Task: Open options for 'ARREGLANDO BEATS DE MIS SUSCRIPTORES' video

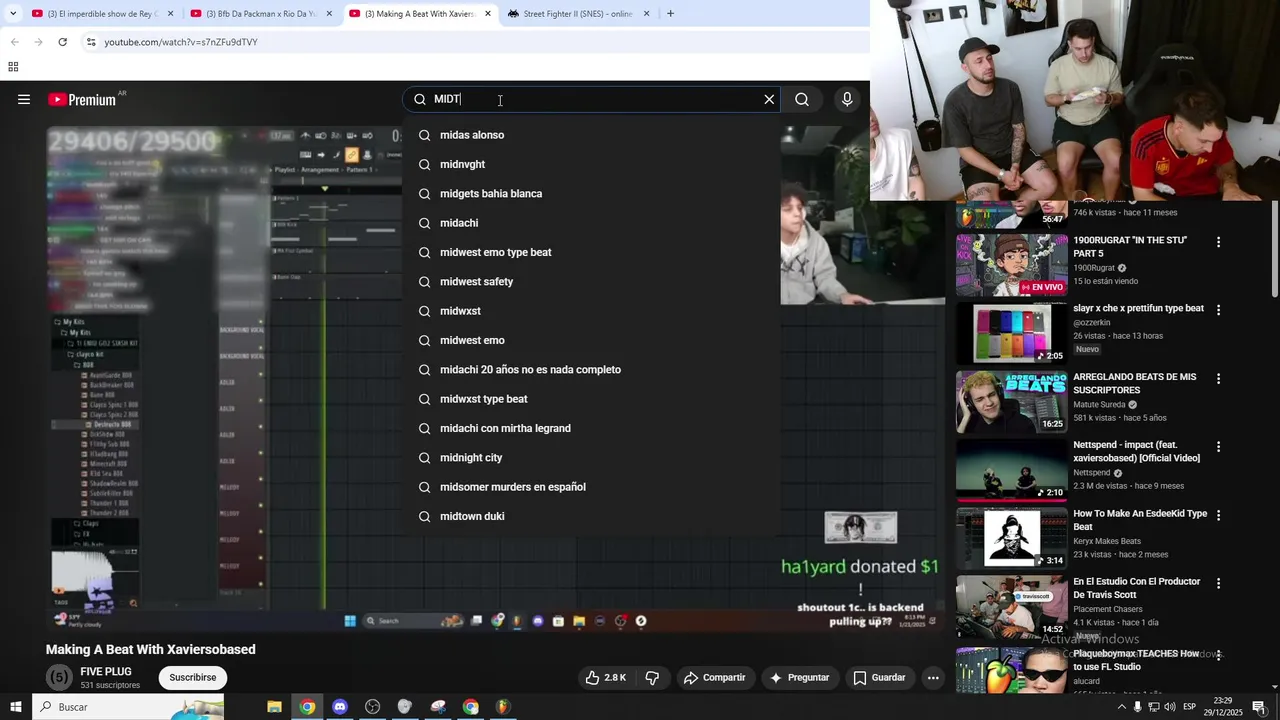Action: pyautogui.click(x=1218, y=379)
